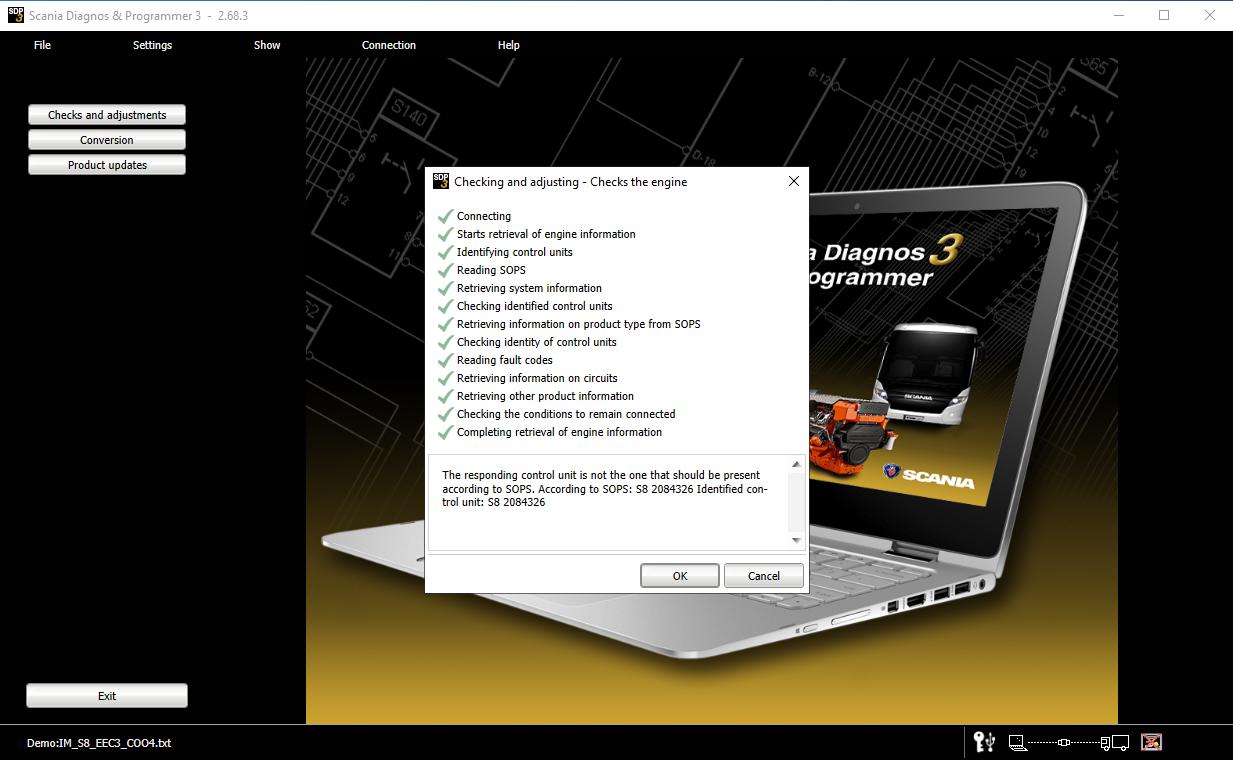Click the message box scroll up arrow

(x=796, y=464)
